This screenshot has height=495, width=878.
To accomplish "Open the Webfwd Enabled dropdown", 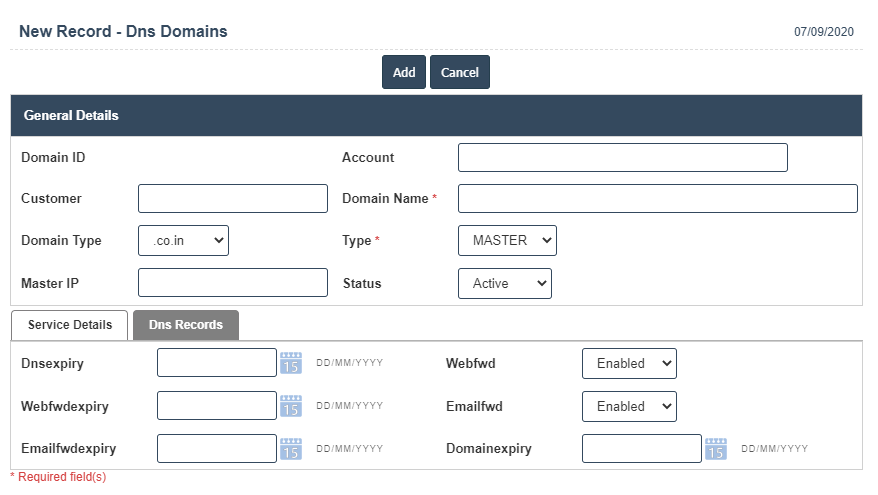I will pos(629,364).
